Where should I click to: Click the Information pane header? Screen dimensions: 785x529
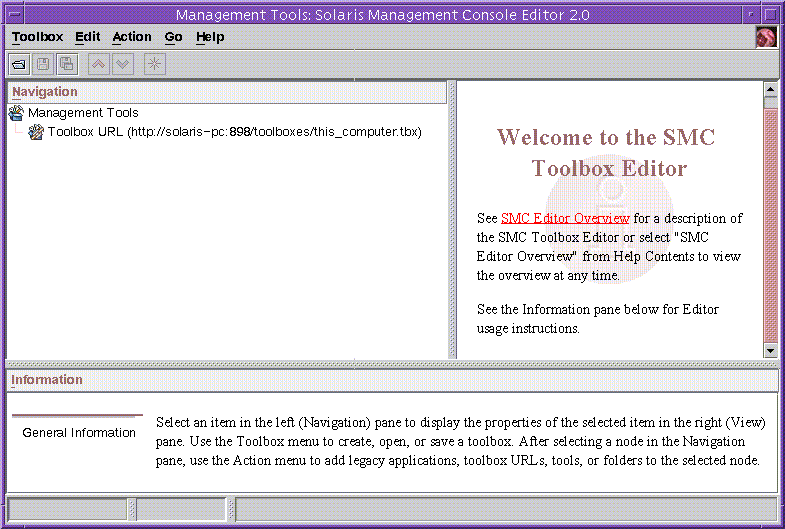392,380
